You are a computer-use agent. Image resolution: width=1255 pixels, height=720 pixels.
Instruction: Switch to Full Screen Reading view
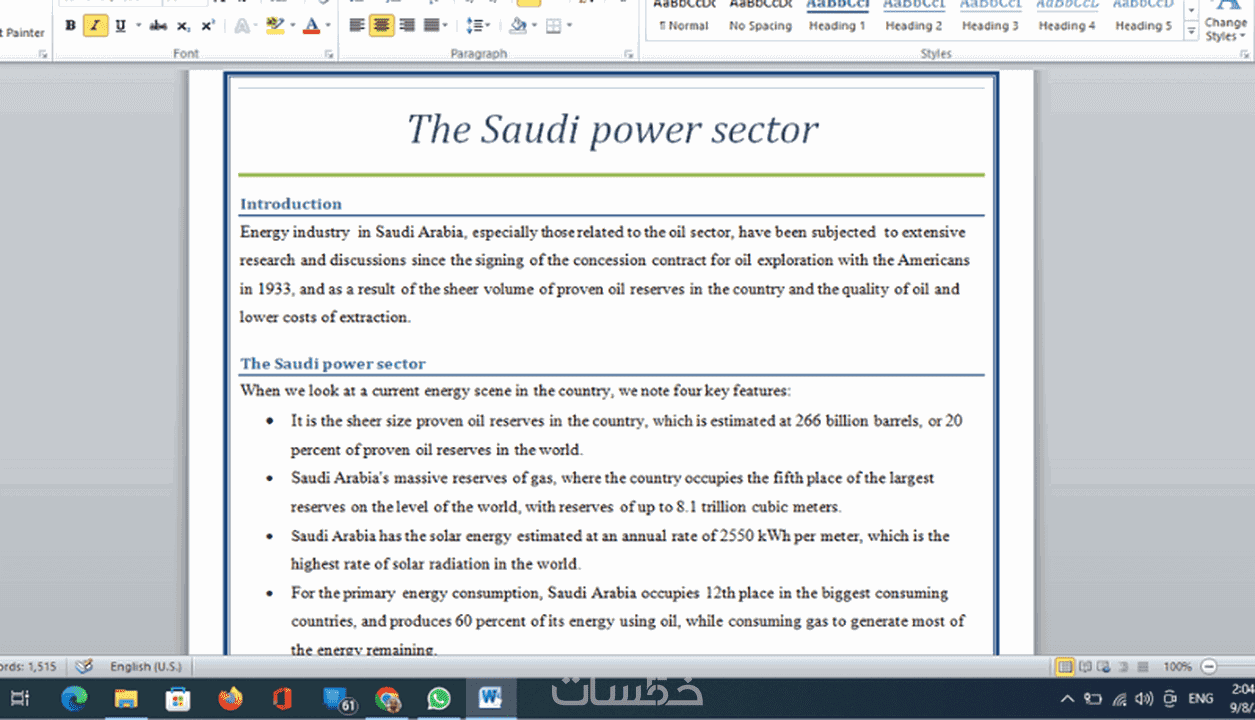pyautogui.click(x=1085, y=666)
